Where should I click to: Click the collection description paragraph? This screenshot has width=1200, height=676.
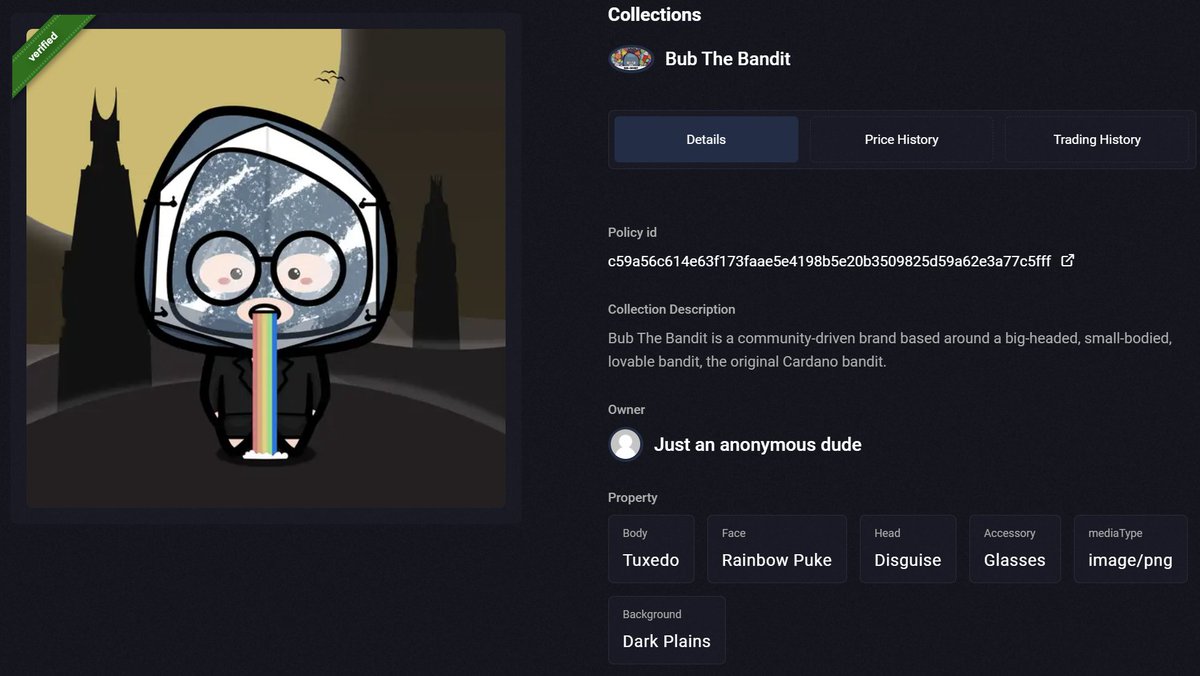[x=890, y=350]
